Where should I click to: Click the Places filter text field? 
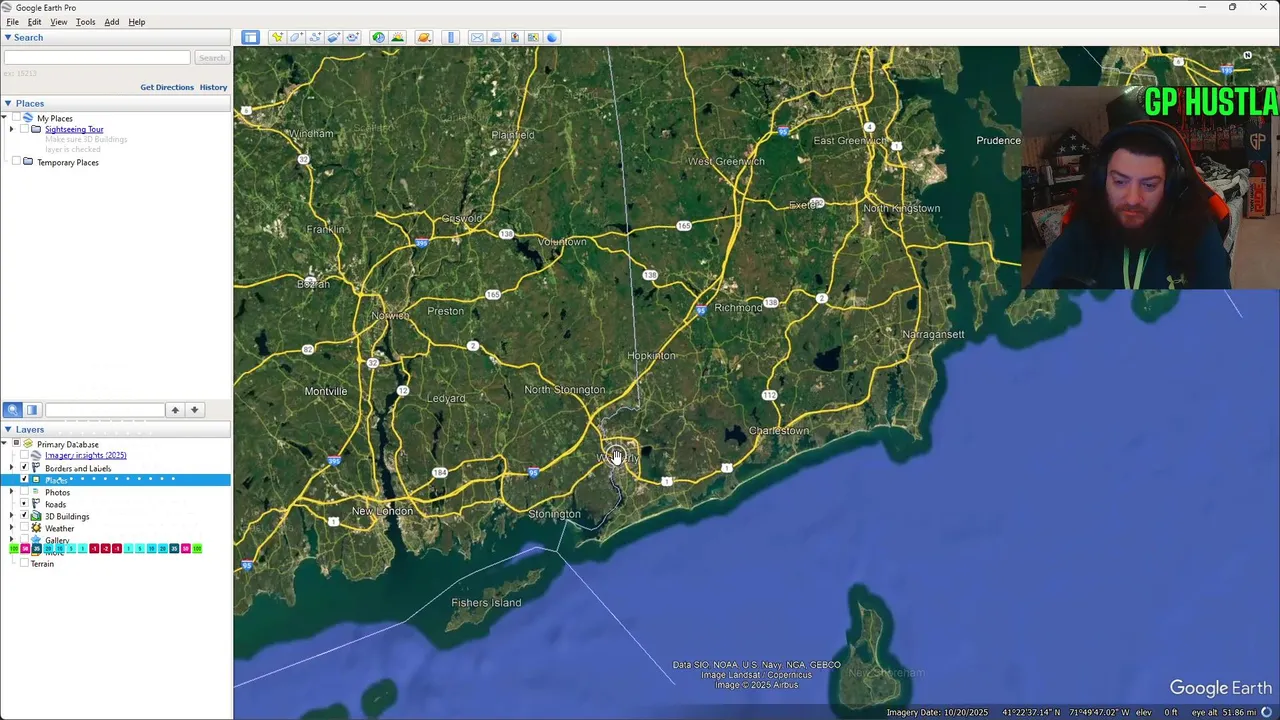(x=104, y=410)
